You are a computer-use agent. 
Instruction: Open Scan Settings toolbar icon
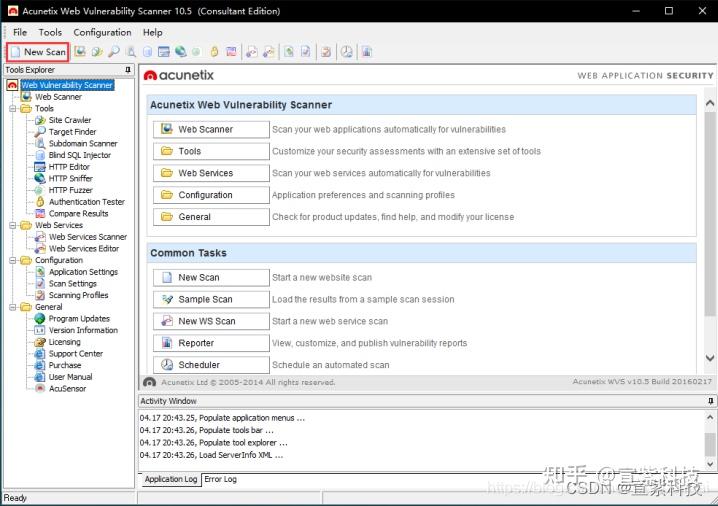[305, 52]
